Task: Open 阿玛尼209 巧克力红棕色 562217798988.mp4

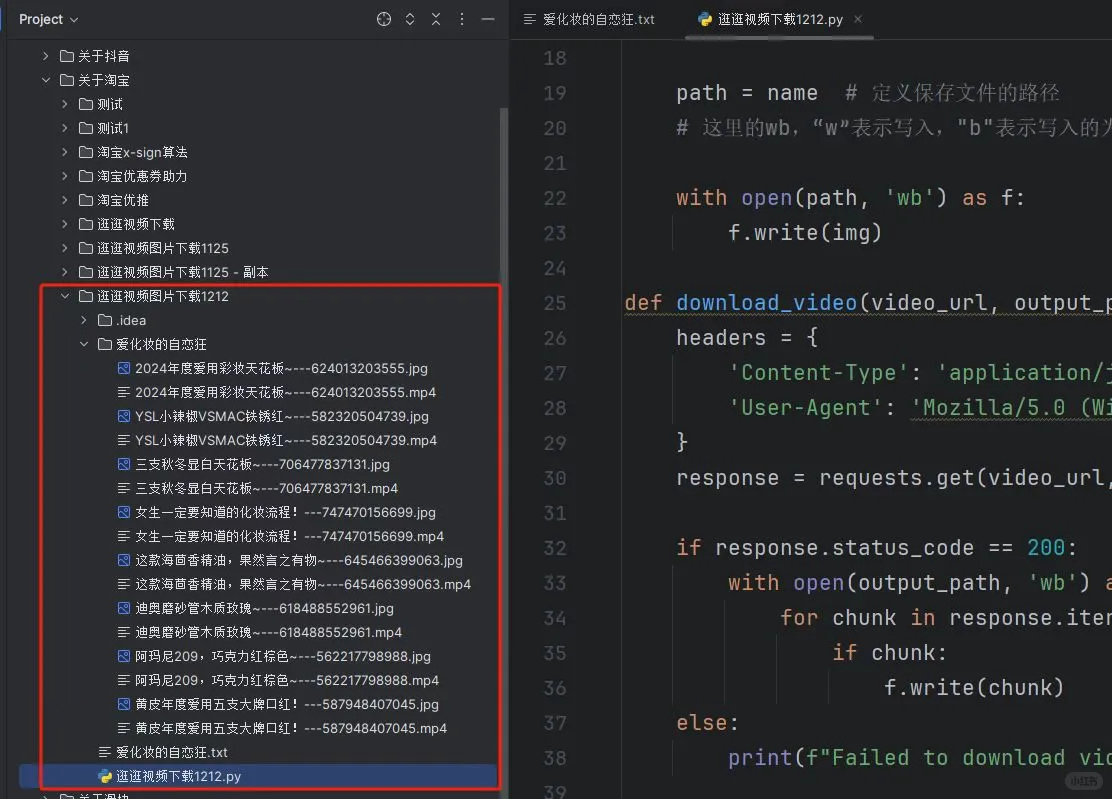Action: pos(287,681)
